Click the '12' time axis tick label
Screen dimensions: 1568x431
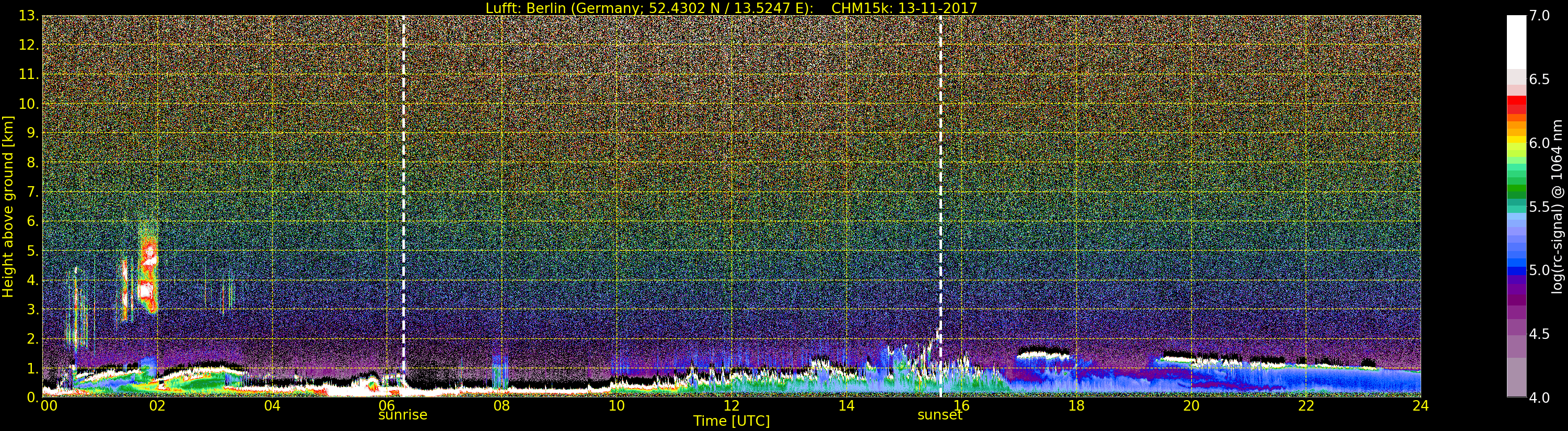coord(731,406)
